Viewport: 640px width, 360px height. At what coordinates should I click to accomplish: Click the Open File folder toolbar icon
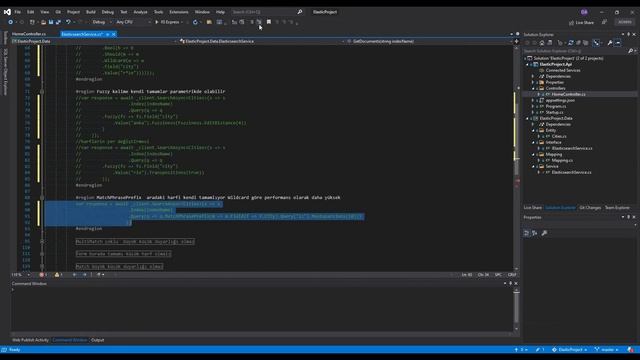pos(43,22)
